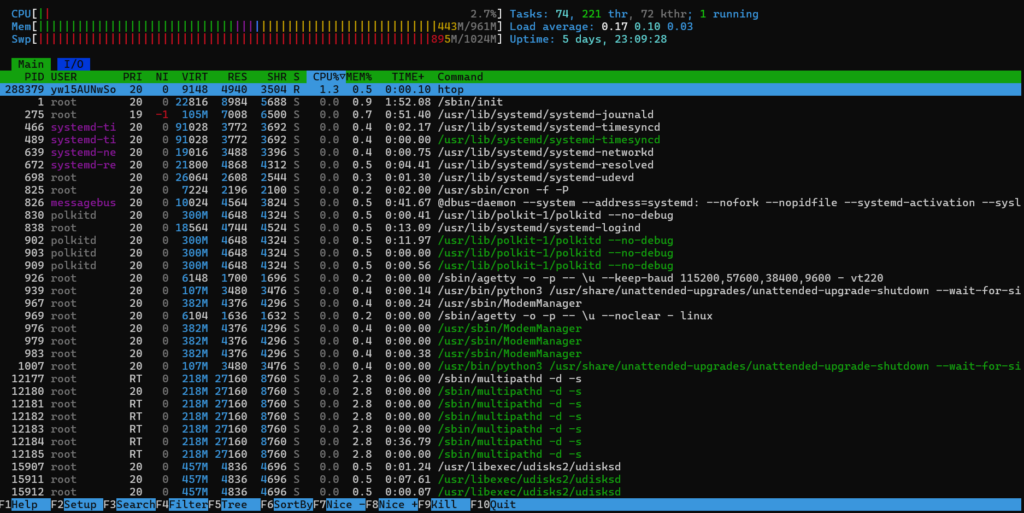Click F8 Nice + button
This screenshot has width=1024, height=513.
click(x=391, y=505)
